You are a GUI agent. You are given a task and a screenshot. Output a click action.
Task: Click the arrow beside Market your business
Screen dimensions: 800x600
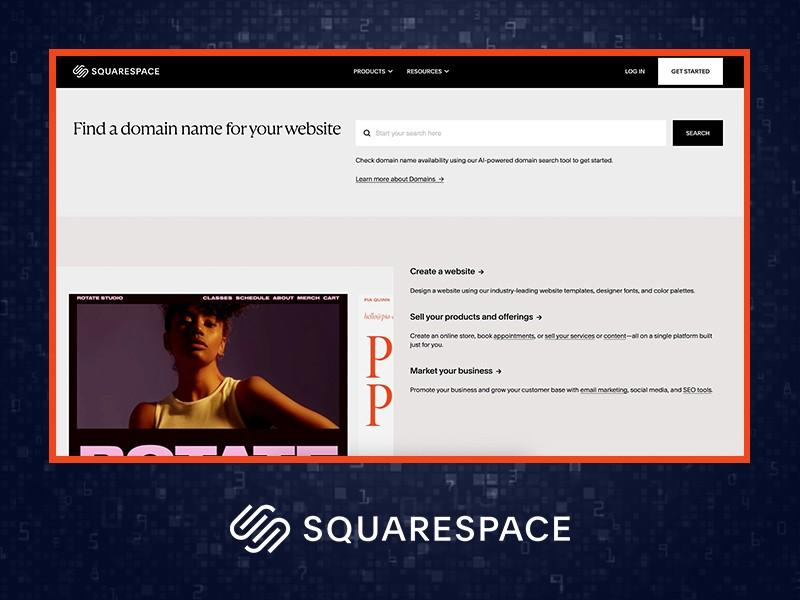[x=499, y=371]
